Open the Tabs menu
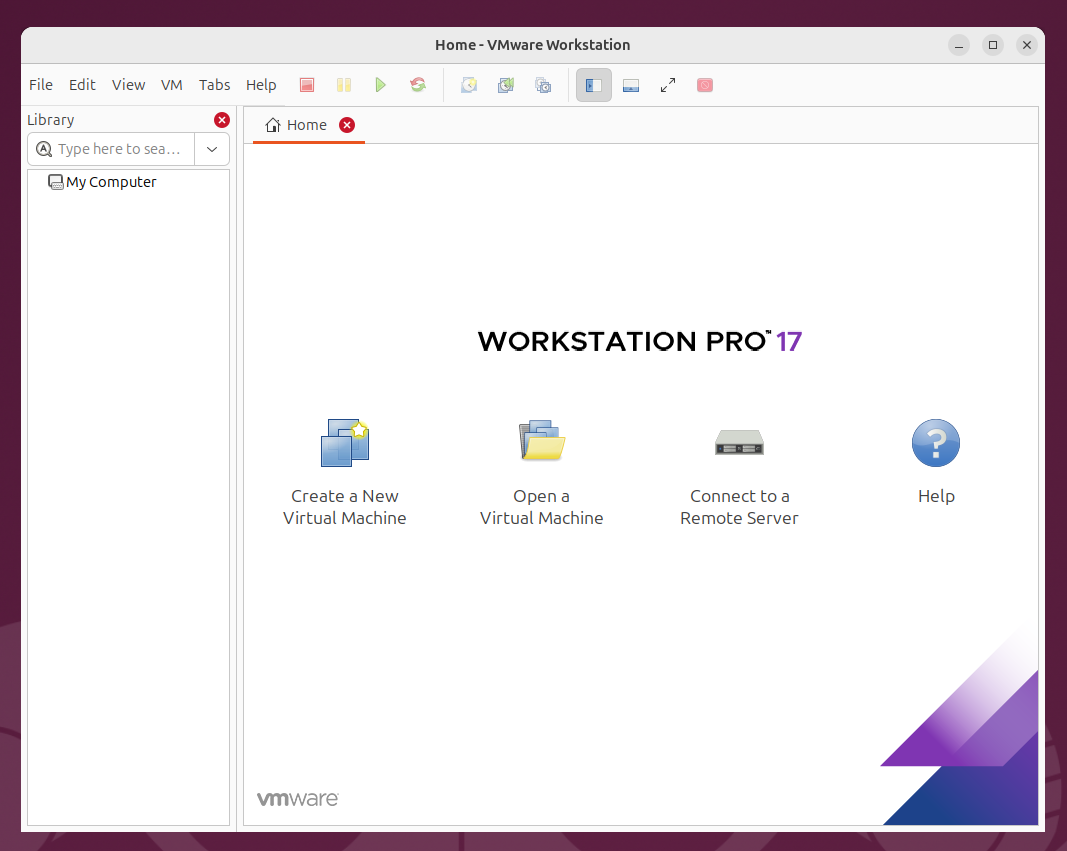The image size is (1067, 851). pyautogui.click(x=214, y=84)
